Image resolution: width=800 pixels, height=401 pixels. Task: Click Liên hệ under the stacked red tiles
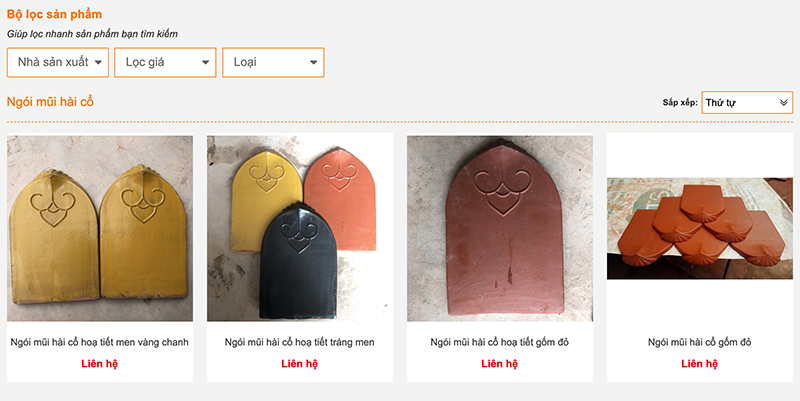(x=700, y=364)
